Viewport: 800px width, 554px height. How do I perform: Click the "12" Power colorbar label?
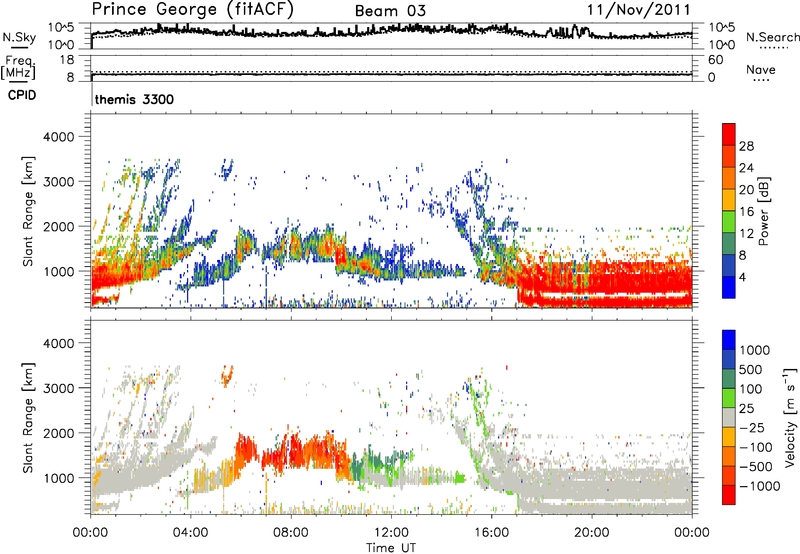tap(746, 233)
